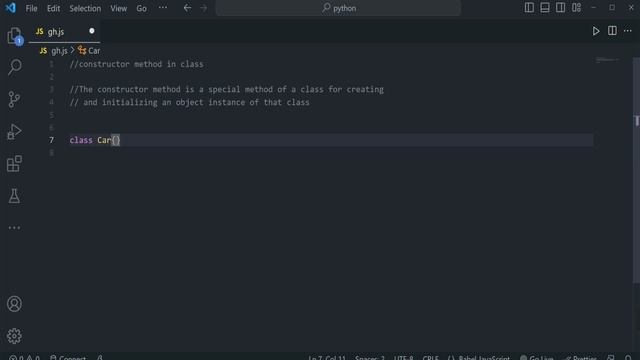The height and width of the screenshot is (360, 640).
Task: Open errors and warnings in status bar
Action: click(24, 357)
